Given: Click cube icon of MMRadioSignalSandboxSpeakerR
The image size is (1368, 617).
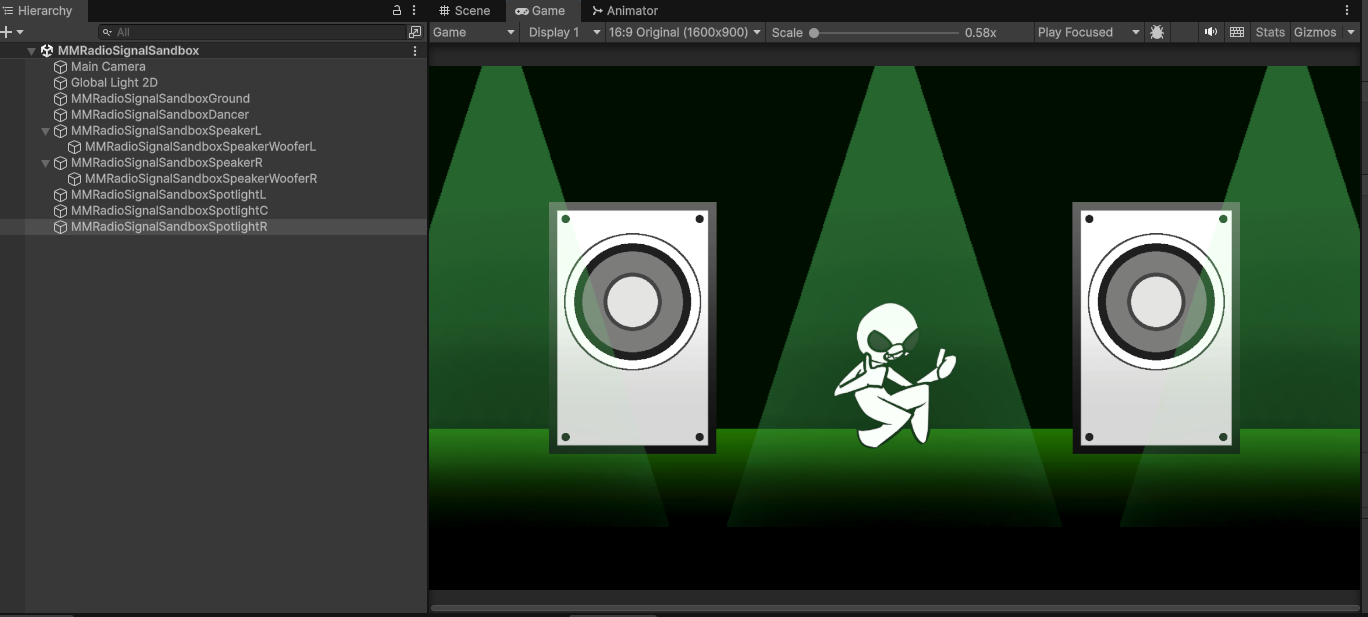Looking at the screenshot, I should [60, 163].
